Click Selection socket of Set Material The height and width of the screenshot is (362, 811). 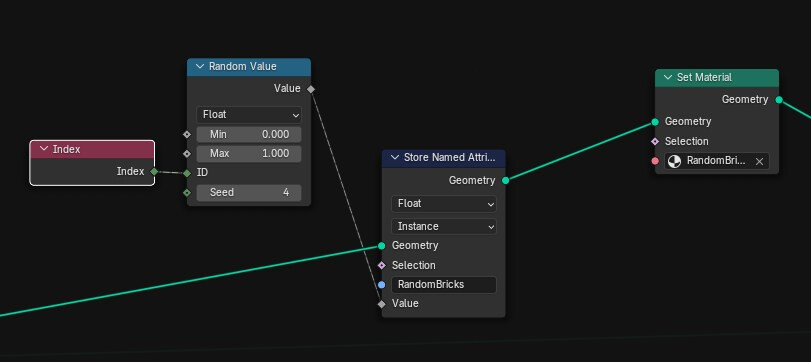coord(655,141)
